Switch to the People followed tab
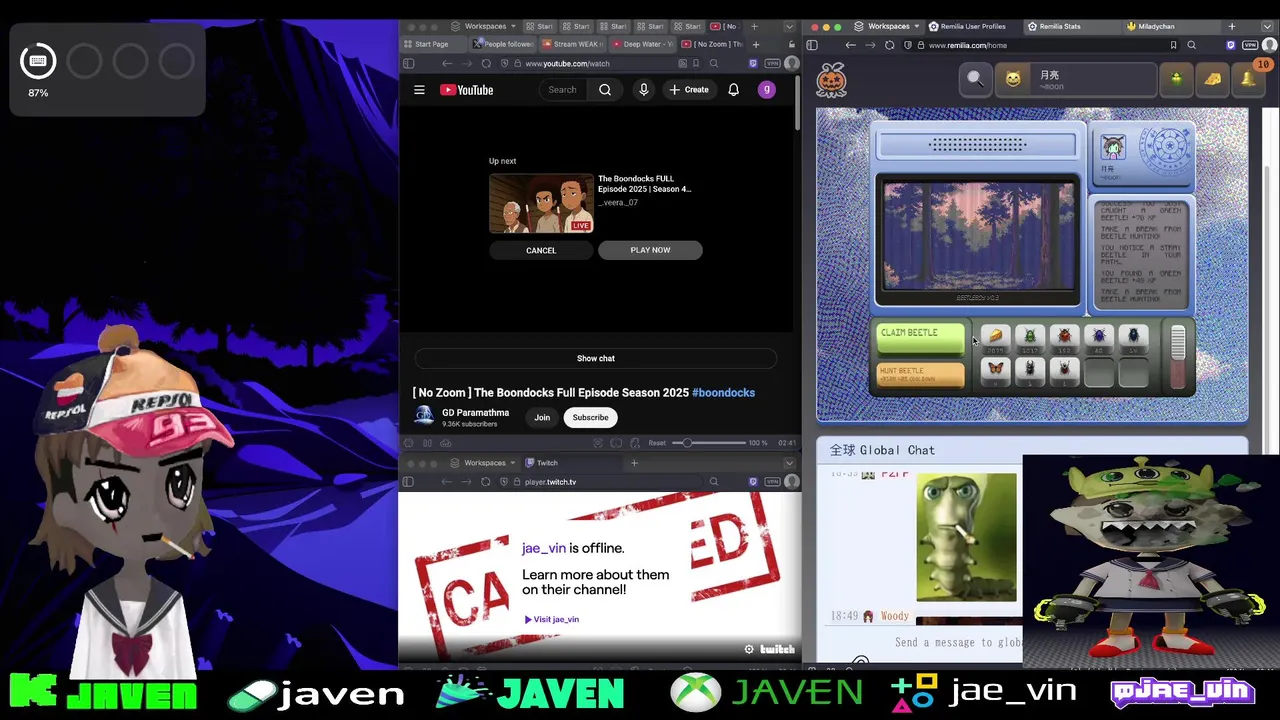Viewport: 1280px width, 720px height. [x=505, y=44]
